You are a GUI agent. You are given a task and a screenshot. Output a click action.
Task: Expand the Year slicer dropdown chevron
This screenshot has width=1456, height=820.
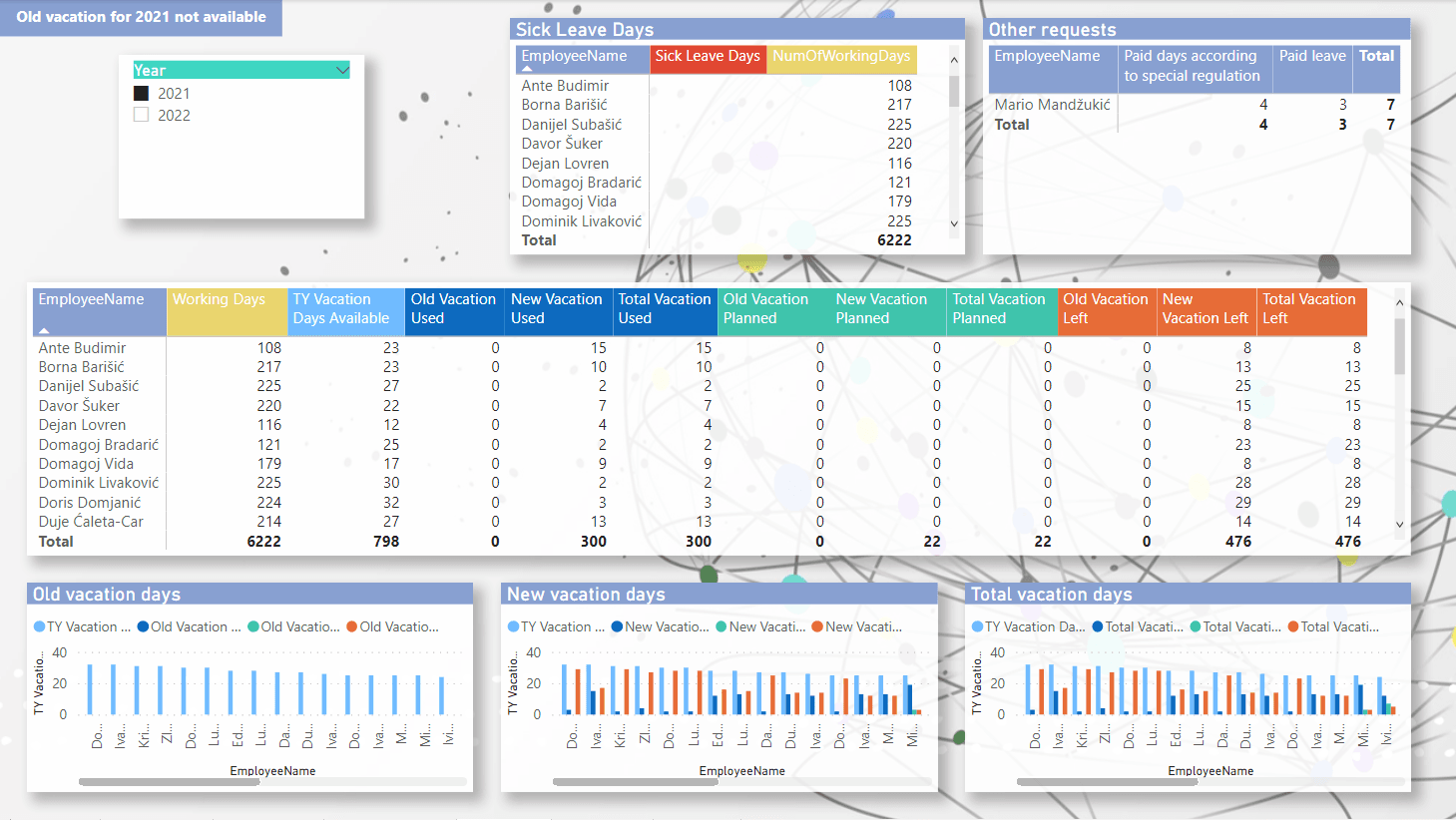point(342,70)
